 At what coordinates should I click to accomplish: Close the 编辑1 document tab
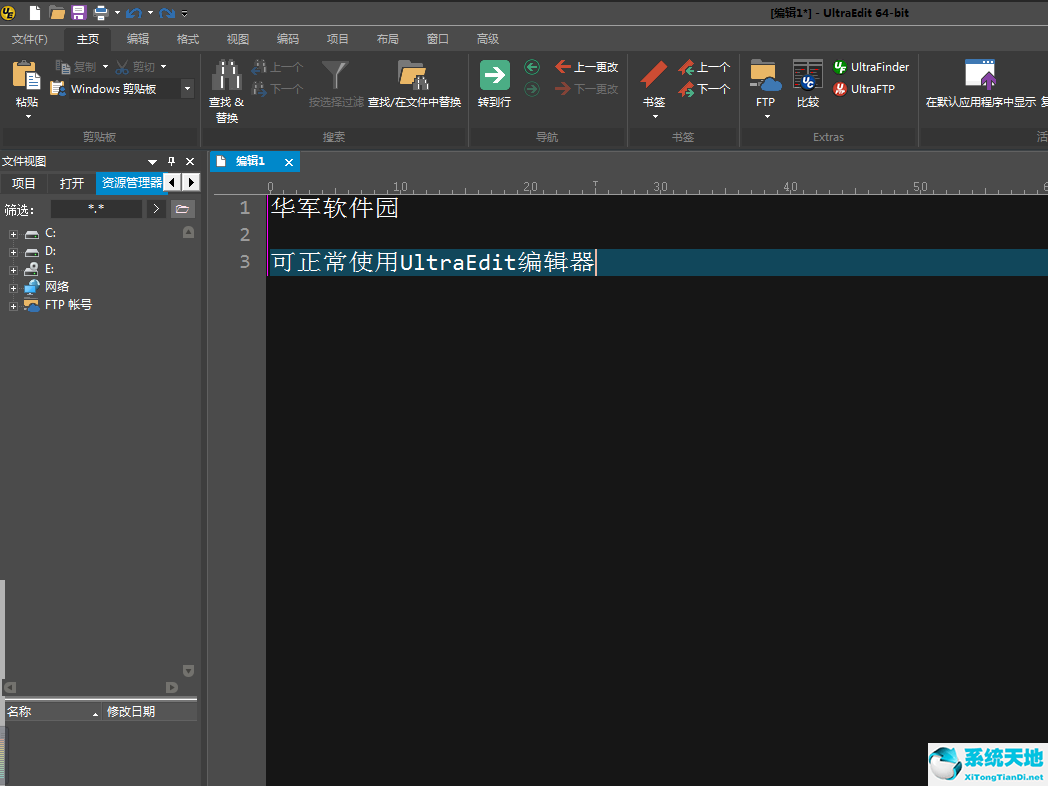click(x=289, y=162)
